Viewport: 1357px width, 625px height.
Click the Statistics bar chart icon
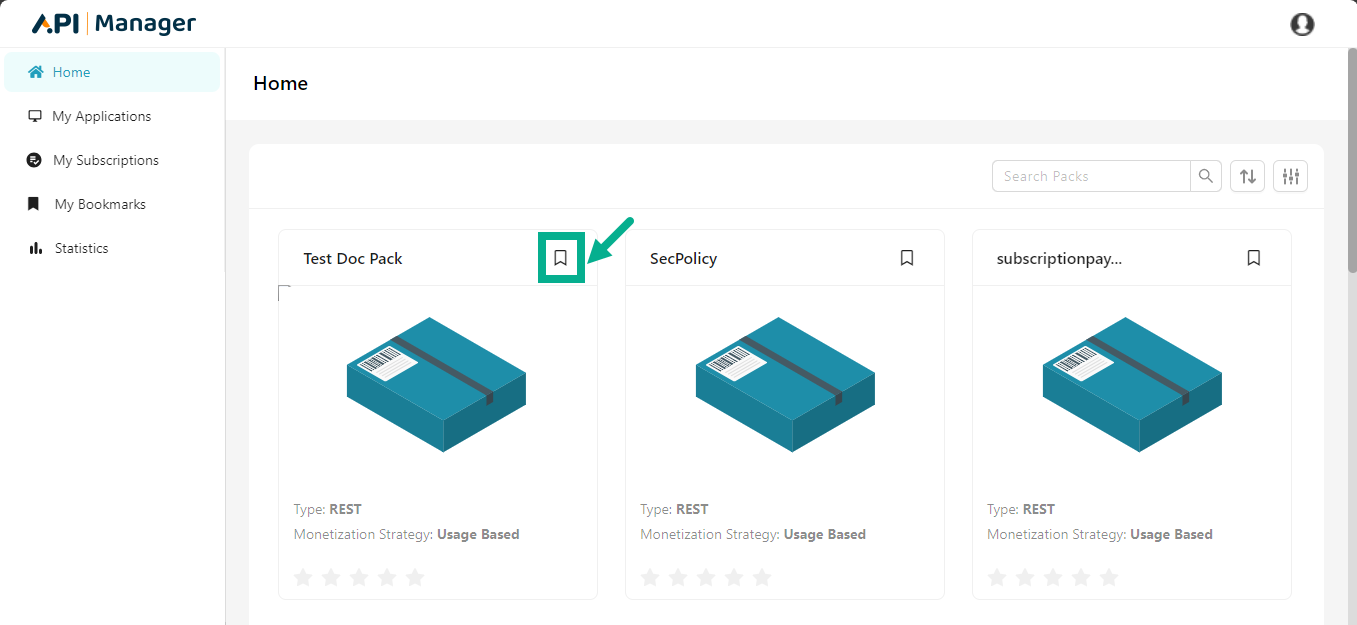[36, 248]
